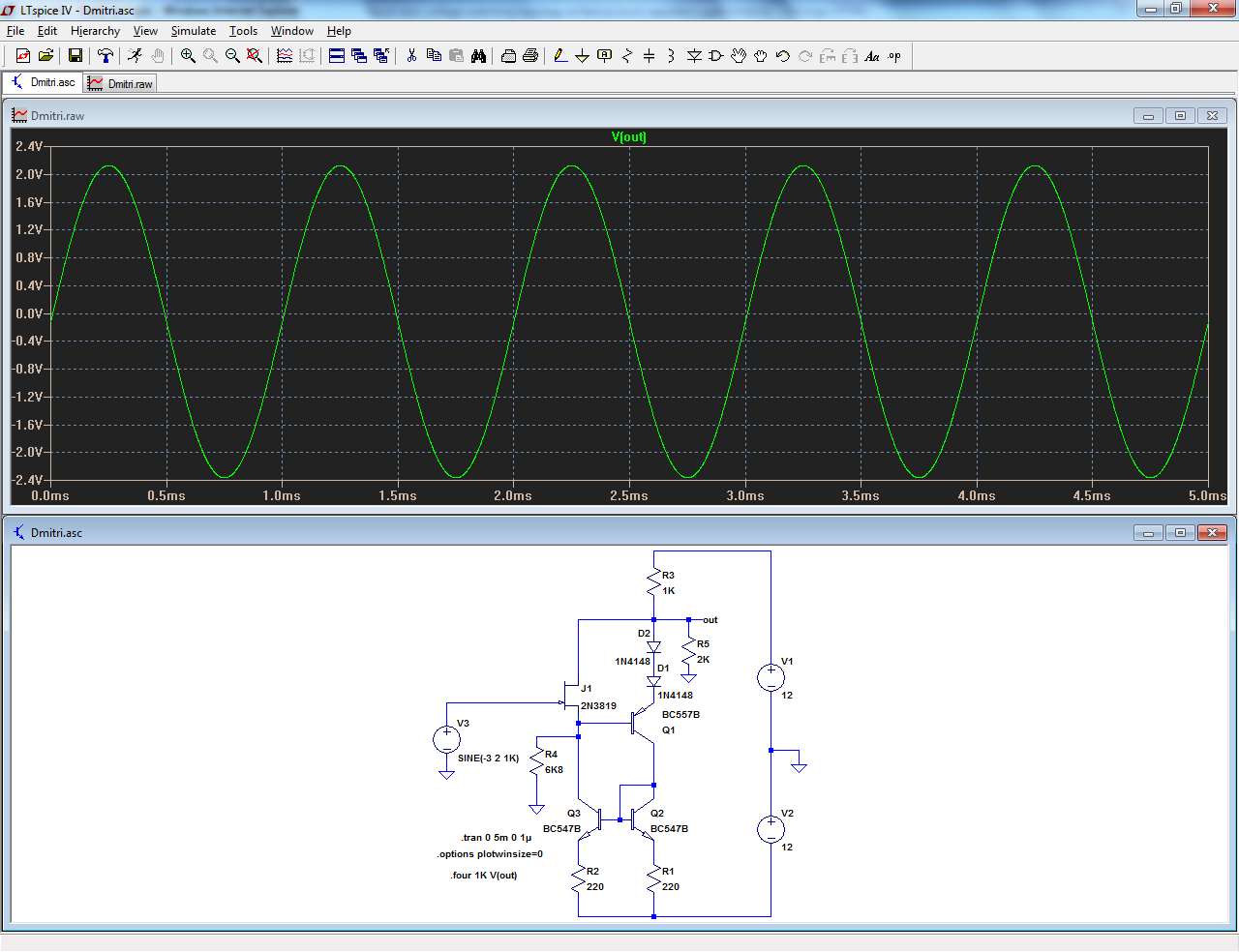The height and width of the screenshot is (952, 1239).
Task: Place a Ground symbol tool
Action: [x=583, y=56]
